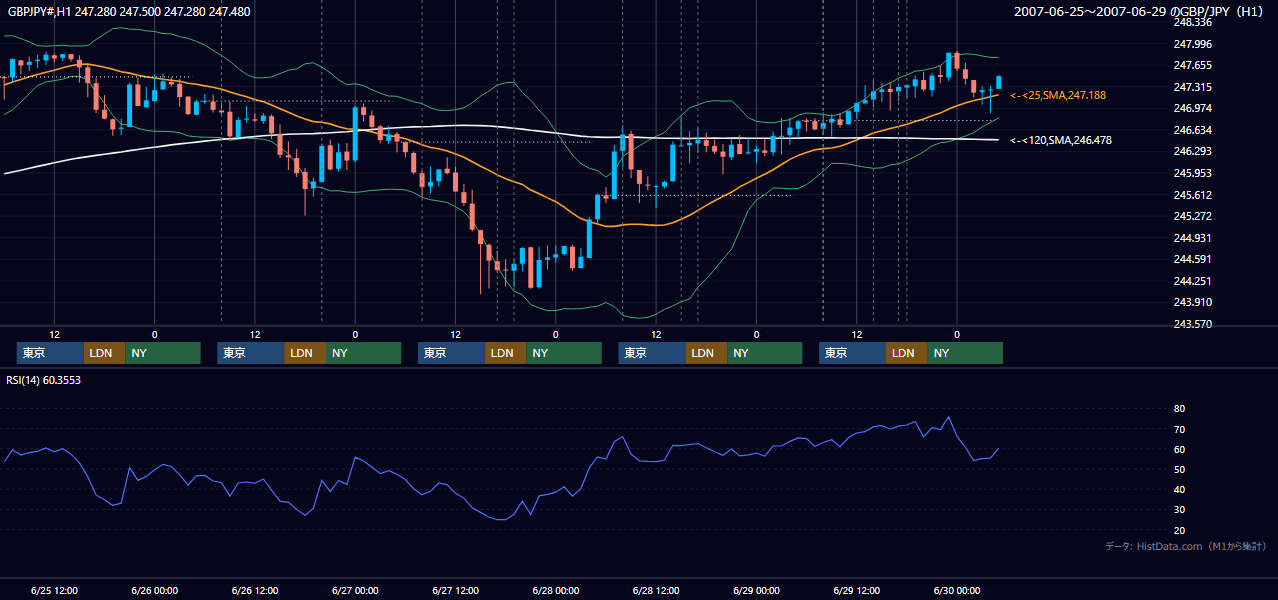Click RSI scale value 40

(1179, 489)
